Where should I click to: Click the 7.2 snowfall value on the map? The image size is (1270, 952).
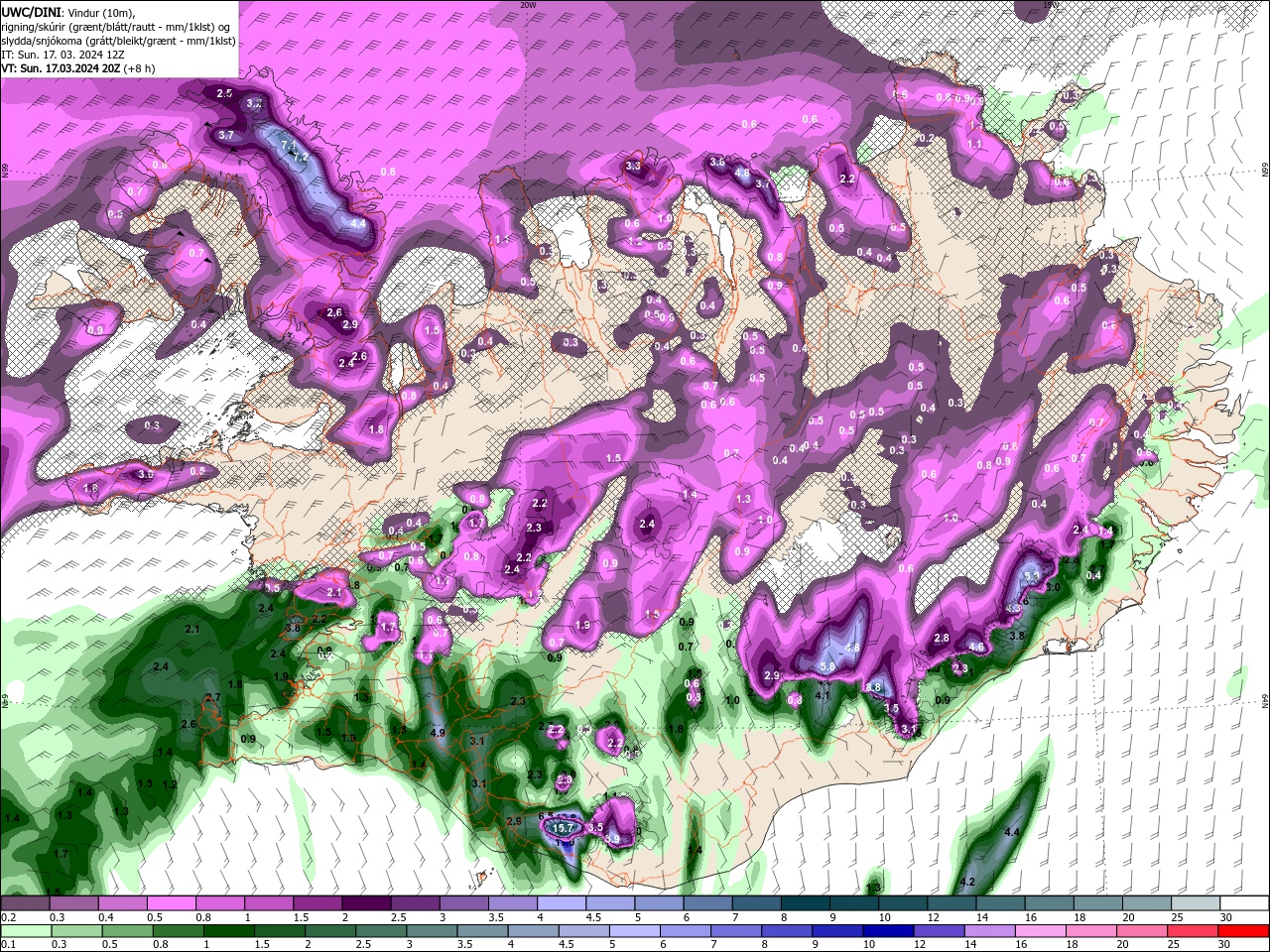click(302, 157)
